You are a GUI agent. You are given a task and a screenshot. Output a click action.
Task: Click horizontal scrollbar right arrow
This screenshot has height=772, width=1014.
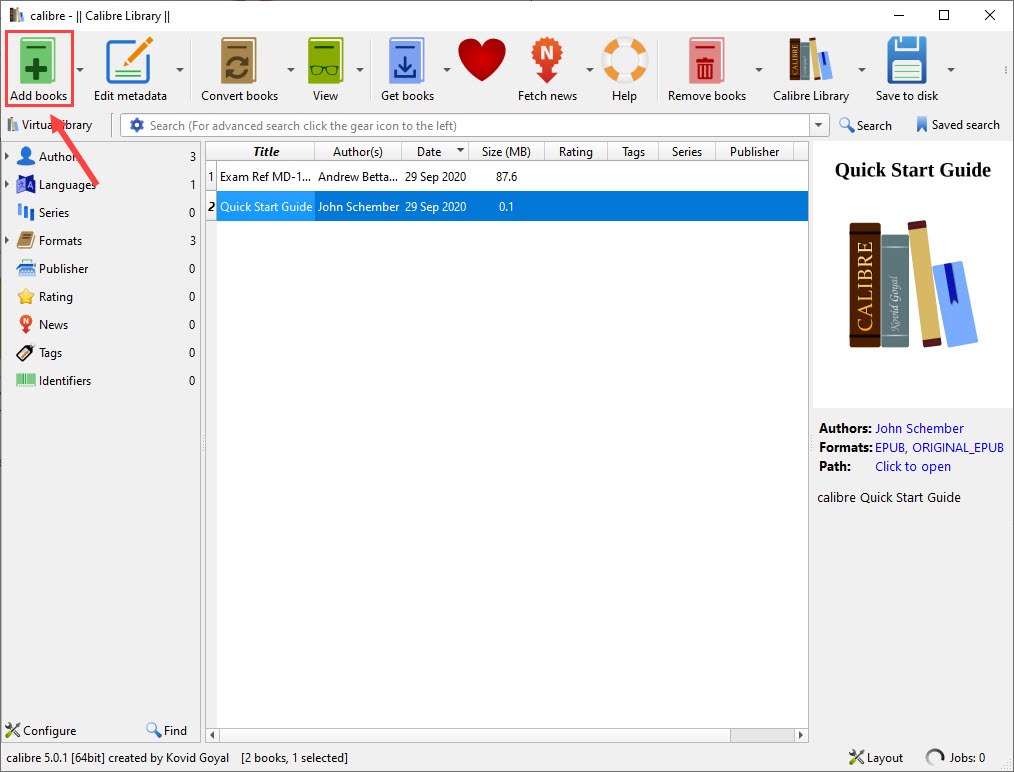801,735
